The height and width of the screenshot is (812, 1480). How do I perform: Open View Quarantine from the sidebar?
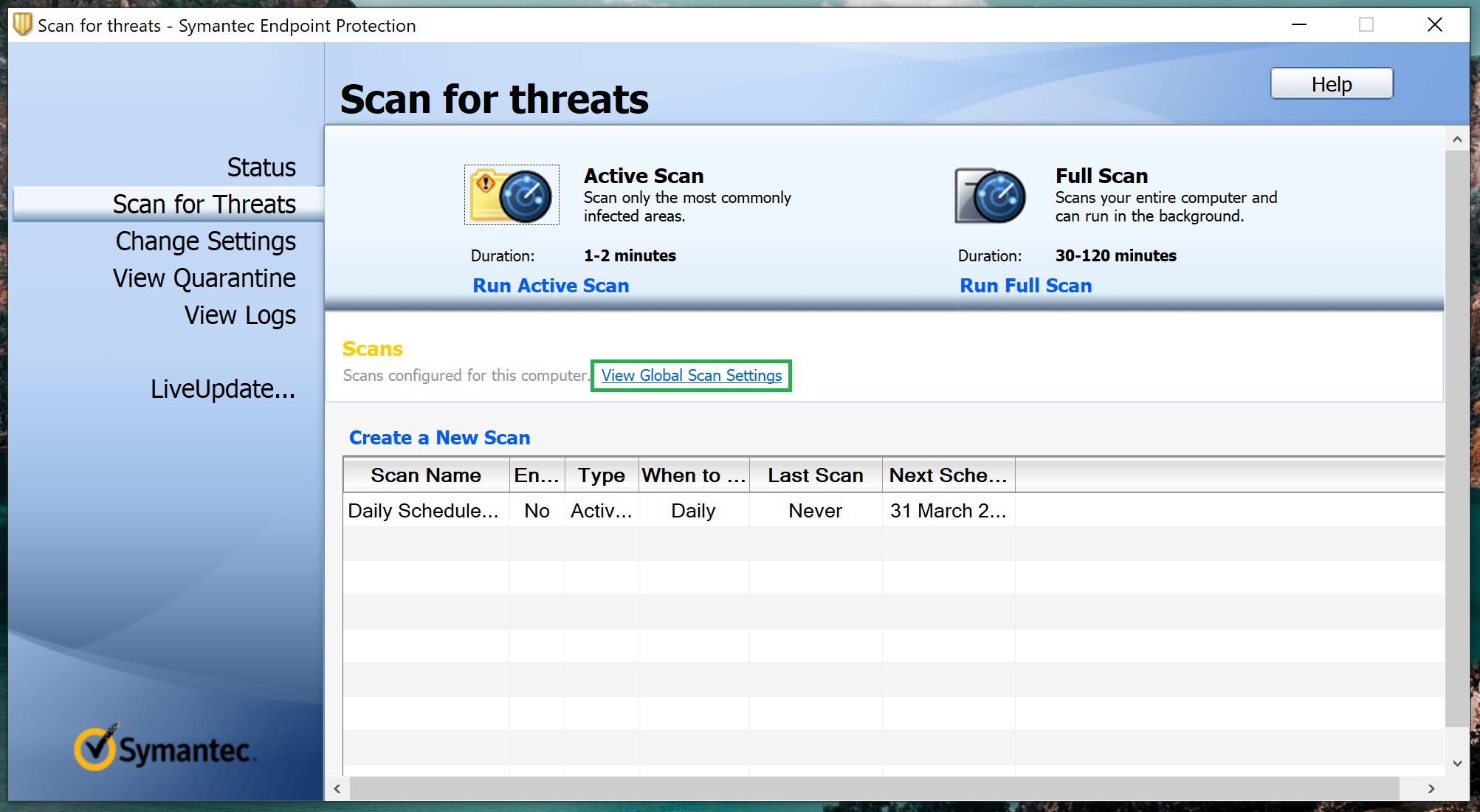click(204, 278)
